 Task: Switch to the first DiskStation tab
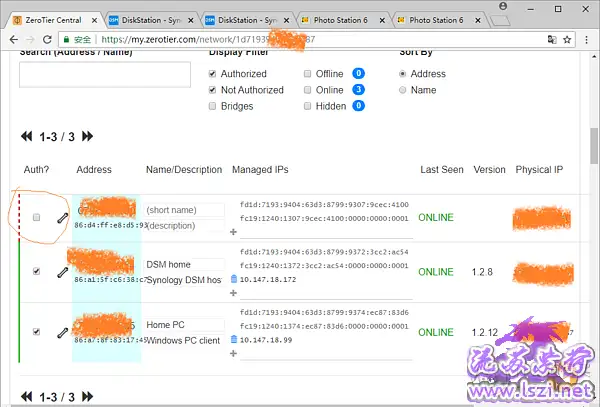click(x=151, y=20)
